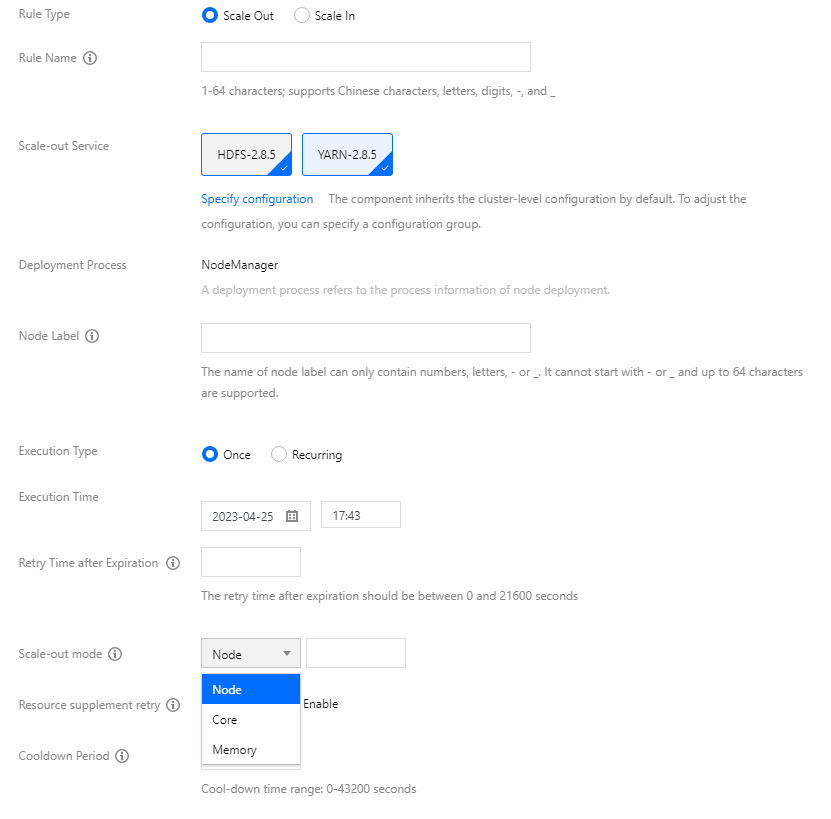This screenshot has width=831, height=819.
Task: Click the Node Label info icon
Action: (x=92, y=336)
